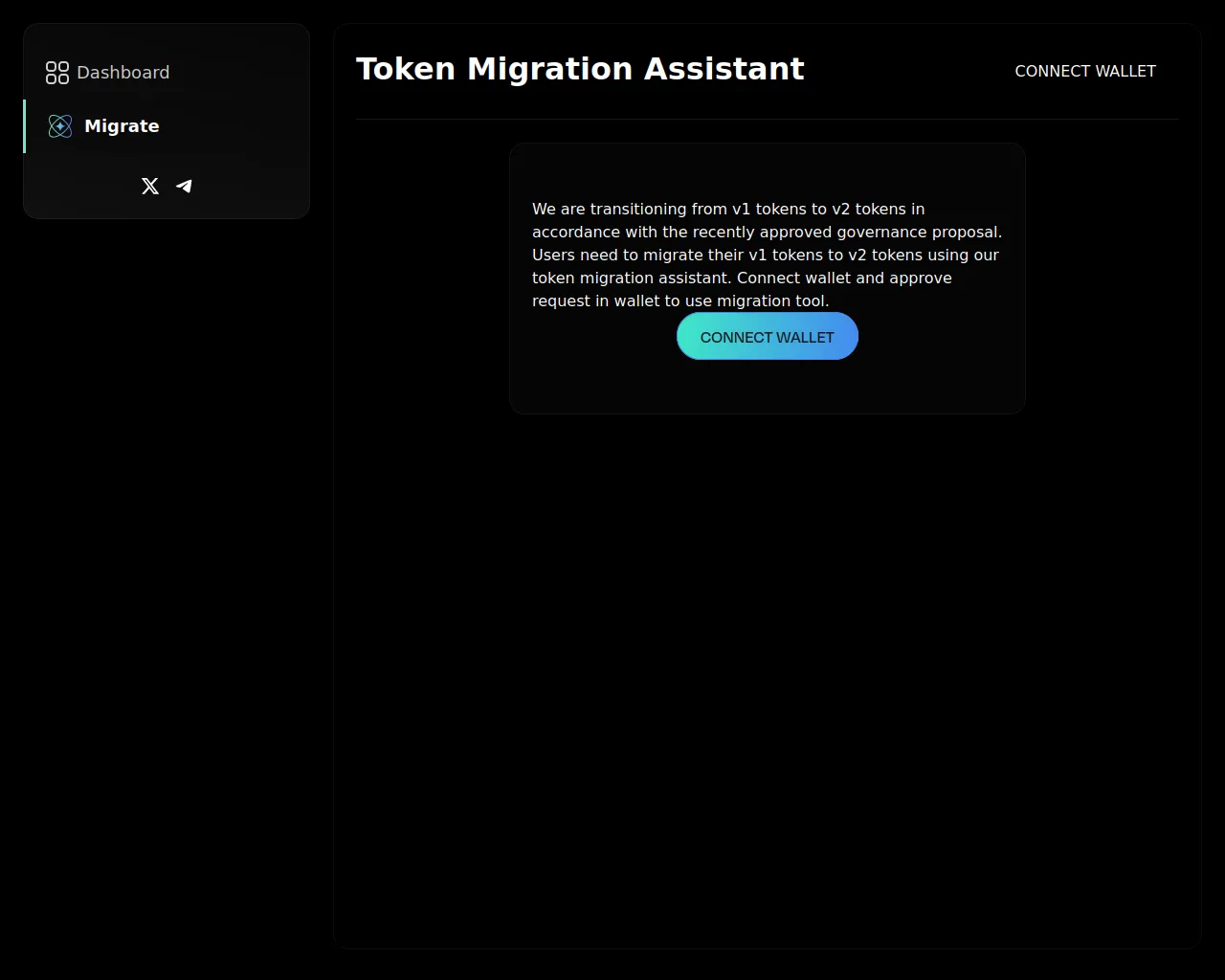
Task: Open the Telegram paper plane icon
Action: [185, 187]
